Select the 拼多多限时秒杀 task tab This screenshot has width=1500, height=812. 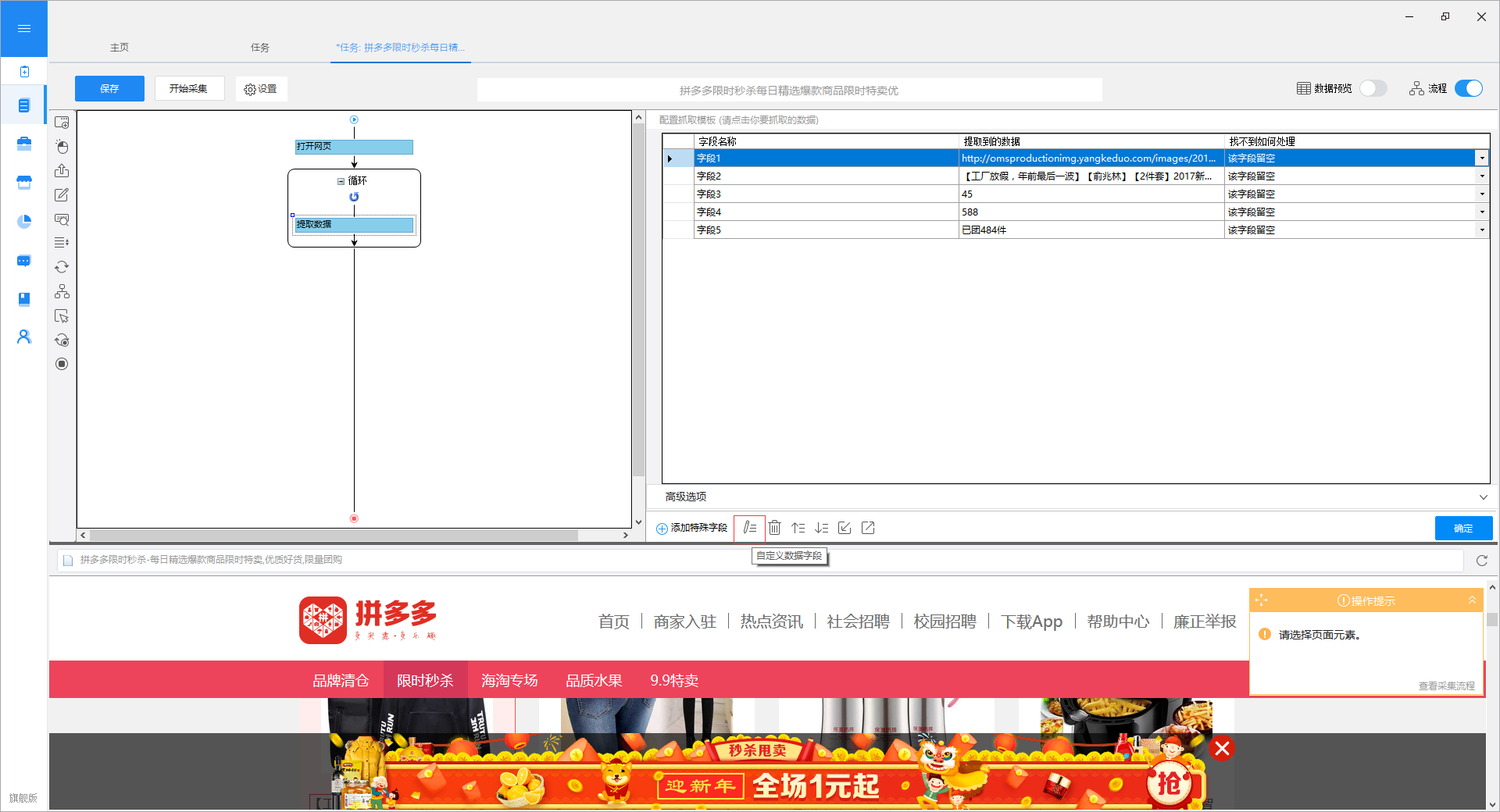(x=400, y=48)
